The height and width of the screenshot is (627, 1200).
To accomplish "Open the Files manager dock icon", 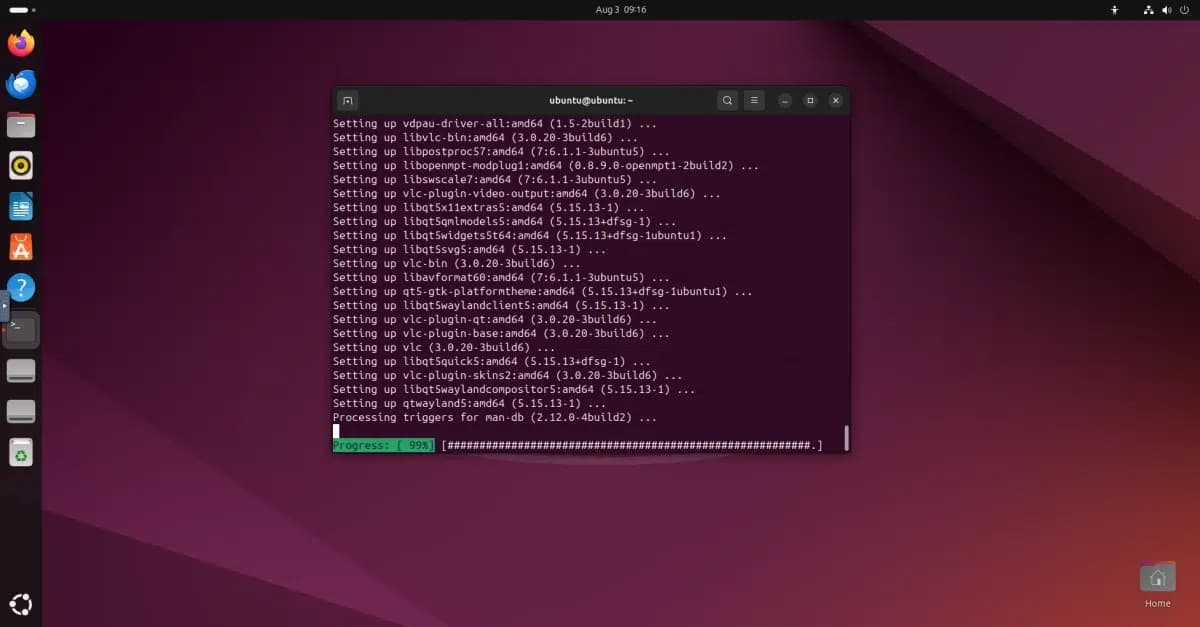I will 21,125.
